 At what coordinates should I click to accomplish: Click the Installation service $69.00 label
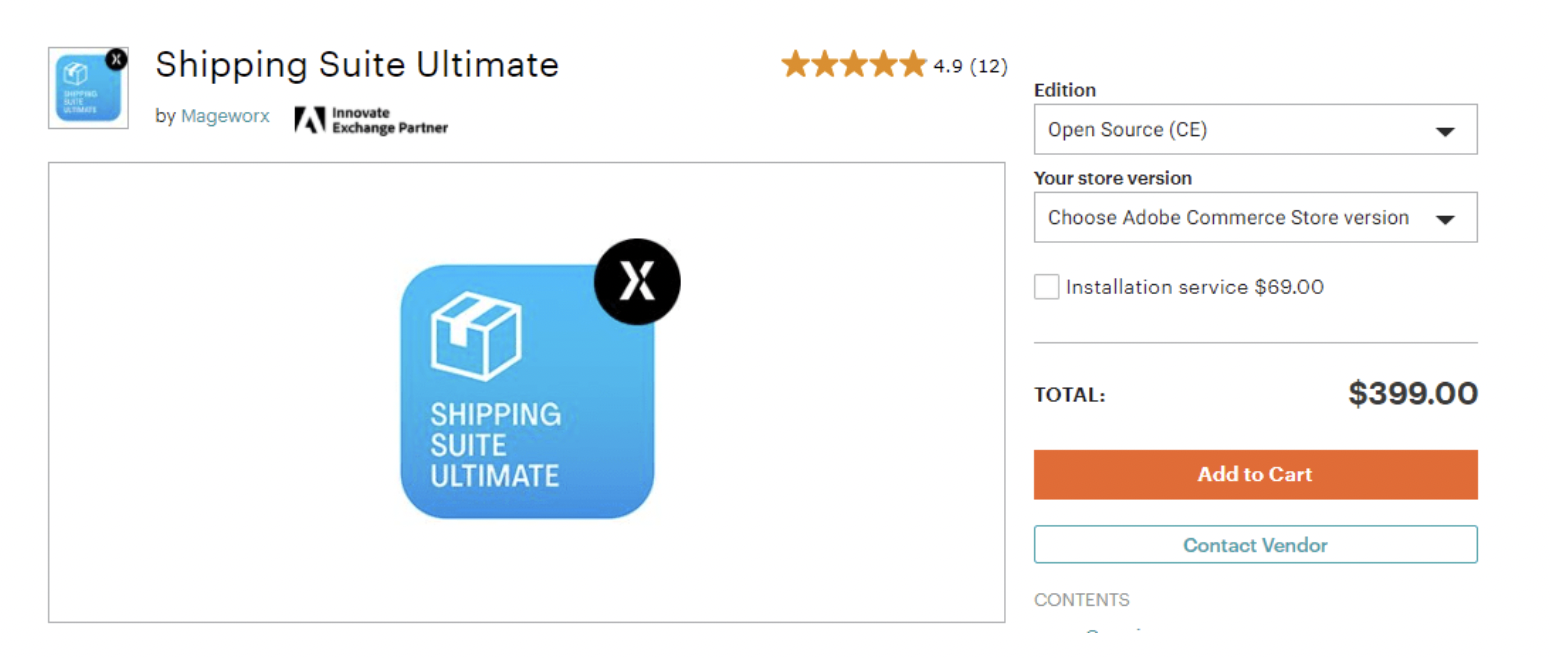point(1195,287)
